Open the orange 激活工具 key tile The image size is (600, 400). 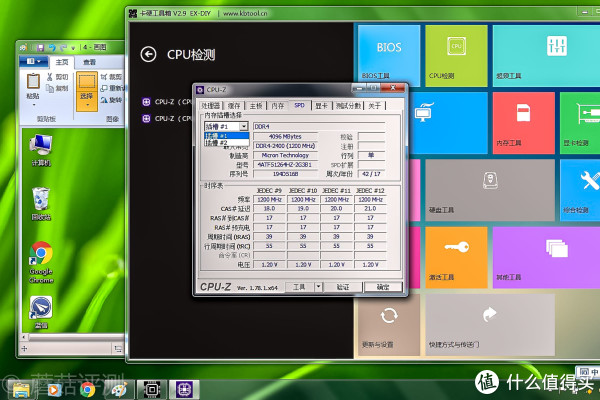[456, 258]
